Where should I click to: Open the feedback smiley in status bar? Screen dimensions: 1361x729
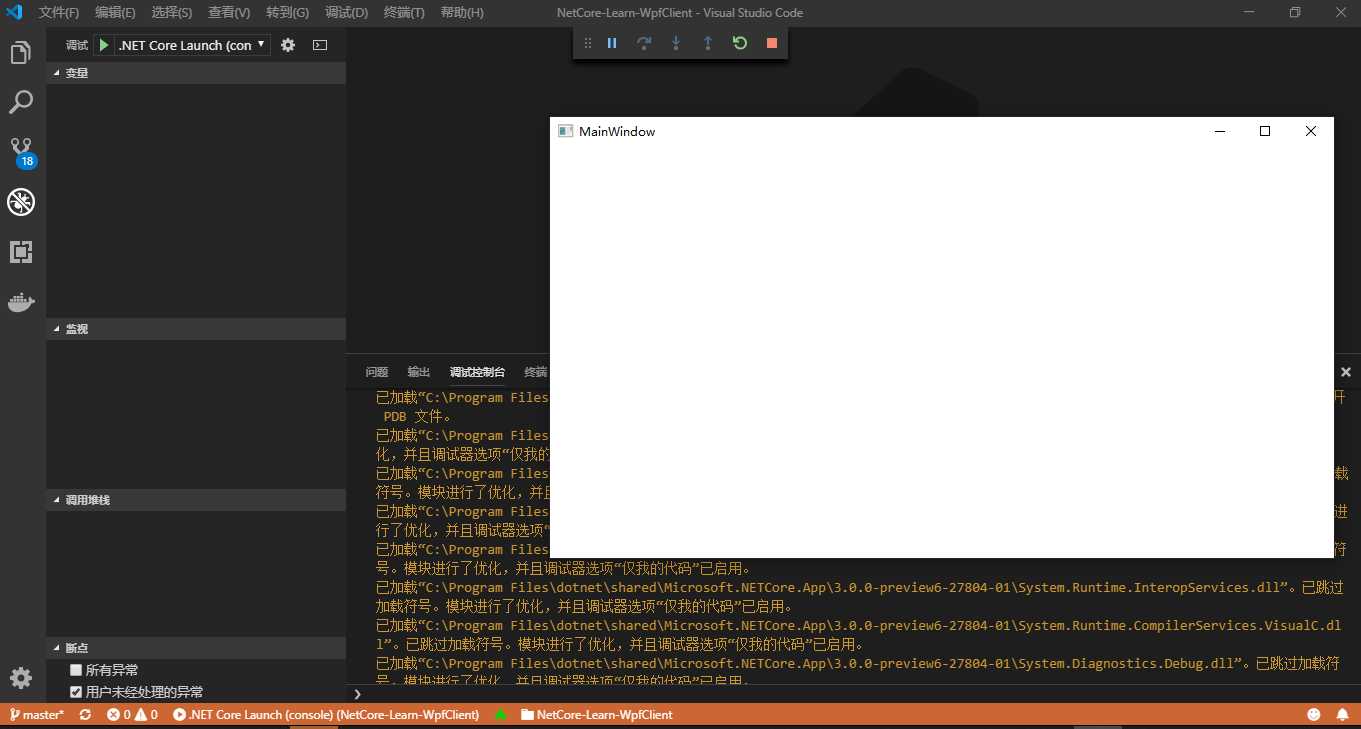point(1314,715)
